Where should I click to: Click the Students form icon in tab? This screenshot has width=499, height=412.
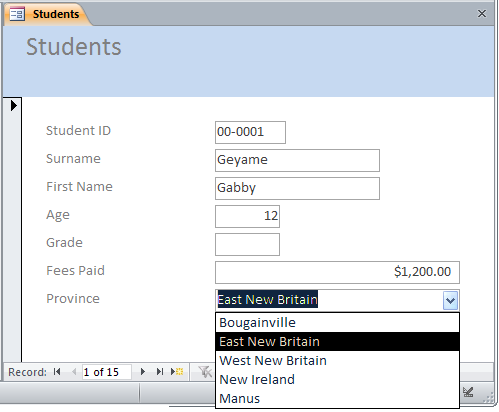coord(17,14)
